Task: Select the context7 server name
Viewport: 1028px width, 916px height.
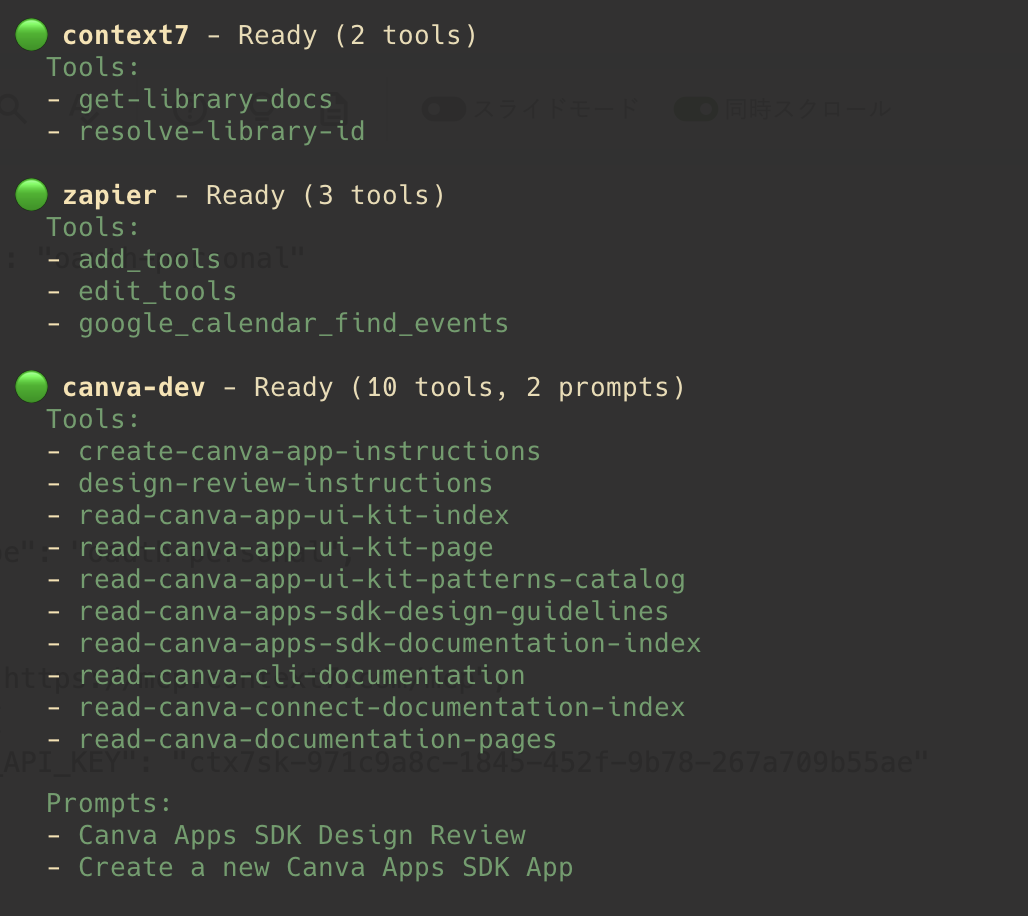Action: (x=125, y=36)
